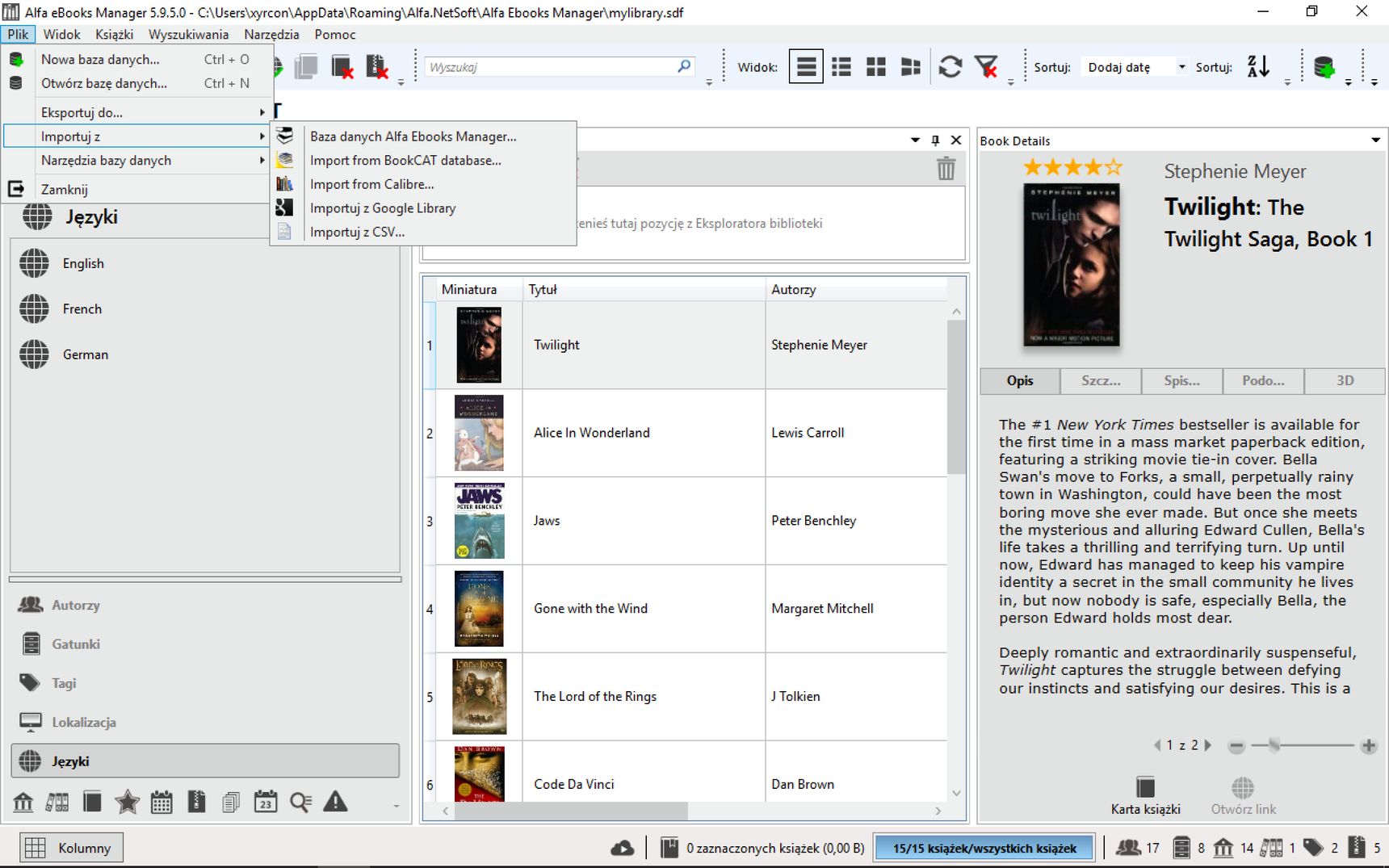
Task: Click the copy books toolbar icon
Action: [306, 67]
